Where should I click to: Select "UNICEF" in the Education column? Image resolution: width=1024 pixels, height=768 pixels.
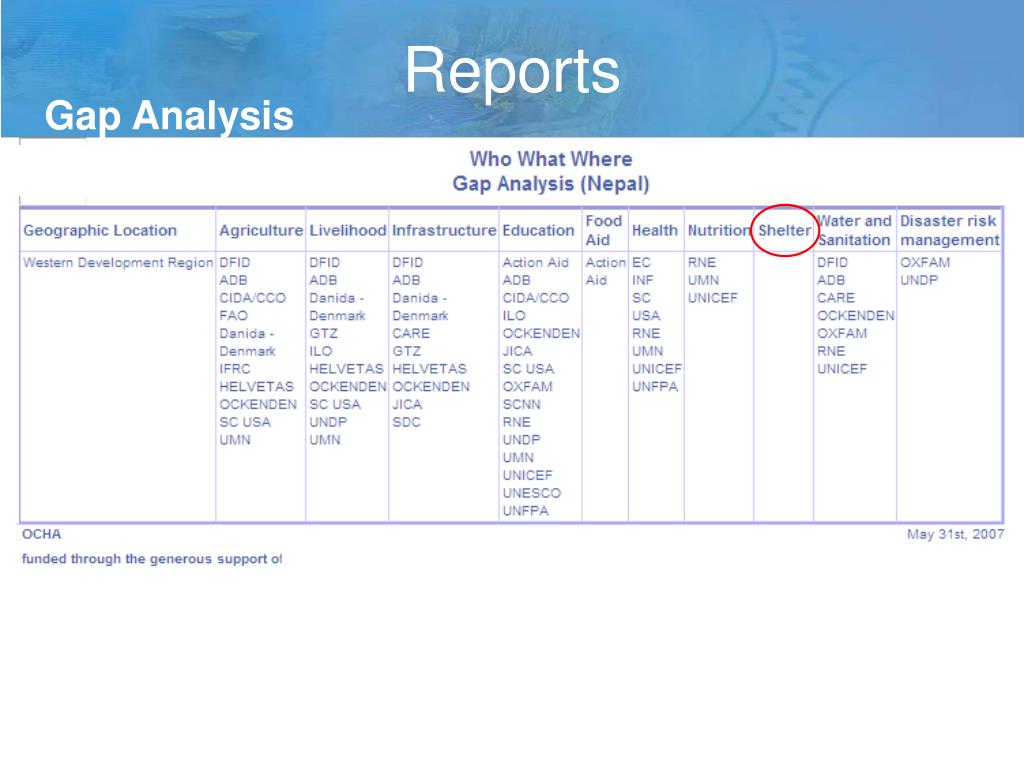(527, 475)
